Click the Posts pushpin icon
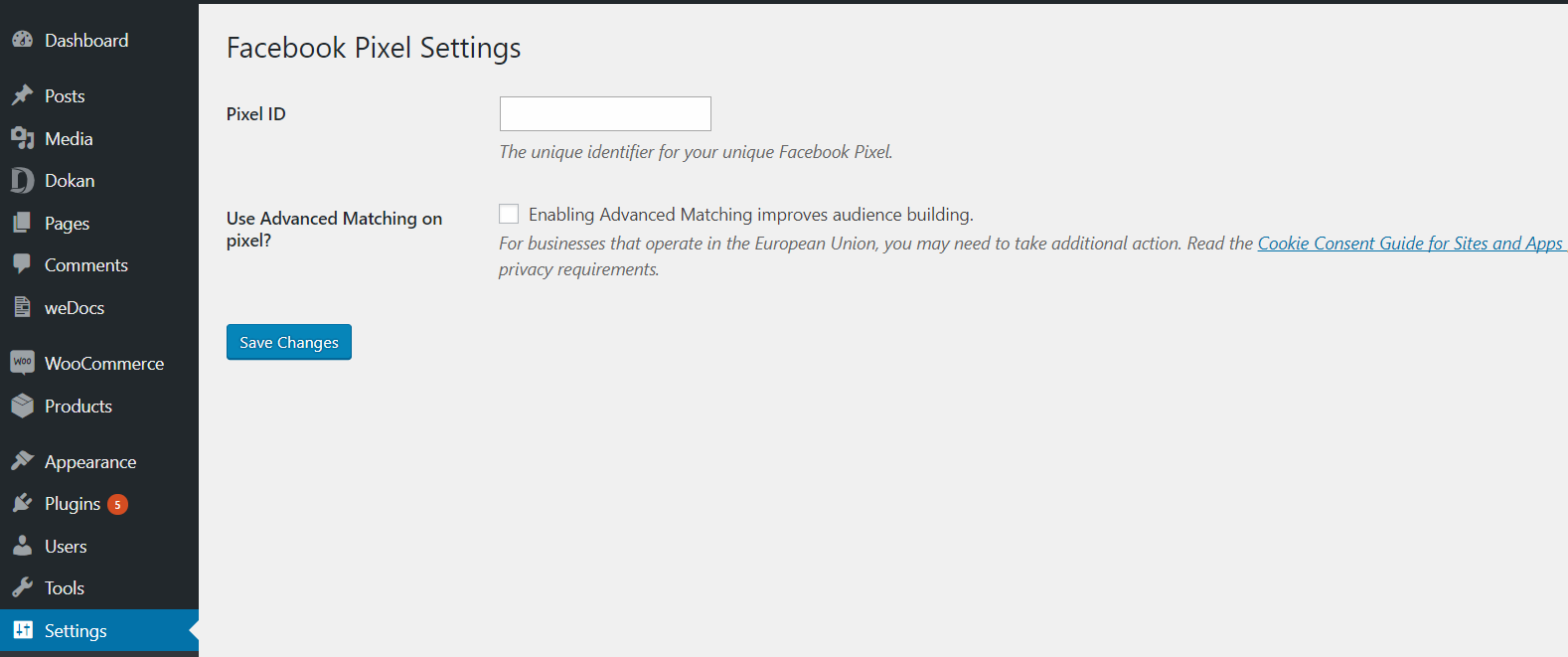 coord(22,95)
